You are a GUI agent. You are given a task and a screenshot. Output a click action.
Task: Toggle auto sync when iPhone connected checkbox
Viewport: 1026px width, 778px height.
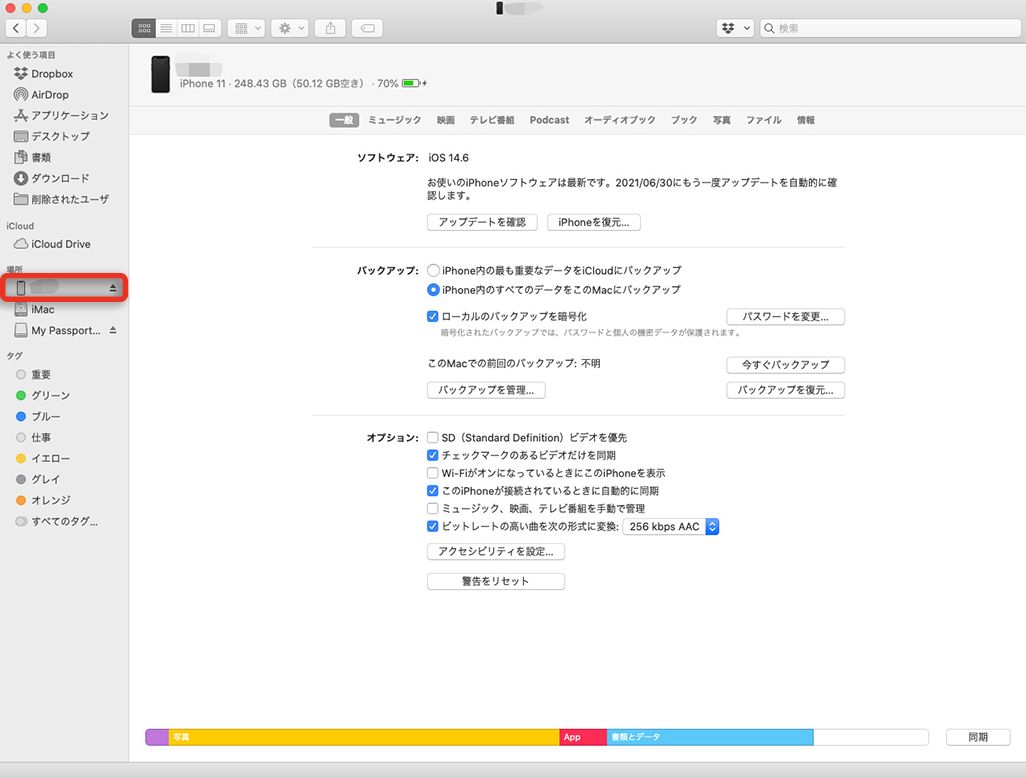tap(433, 491)
